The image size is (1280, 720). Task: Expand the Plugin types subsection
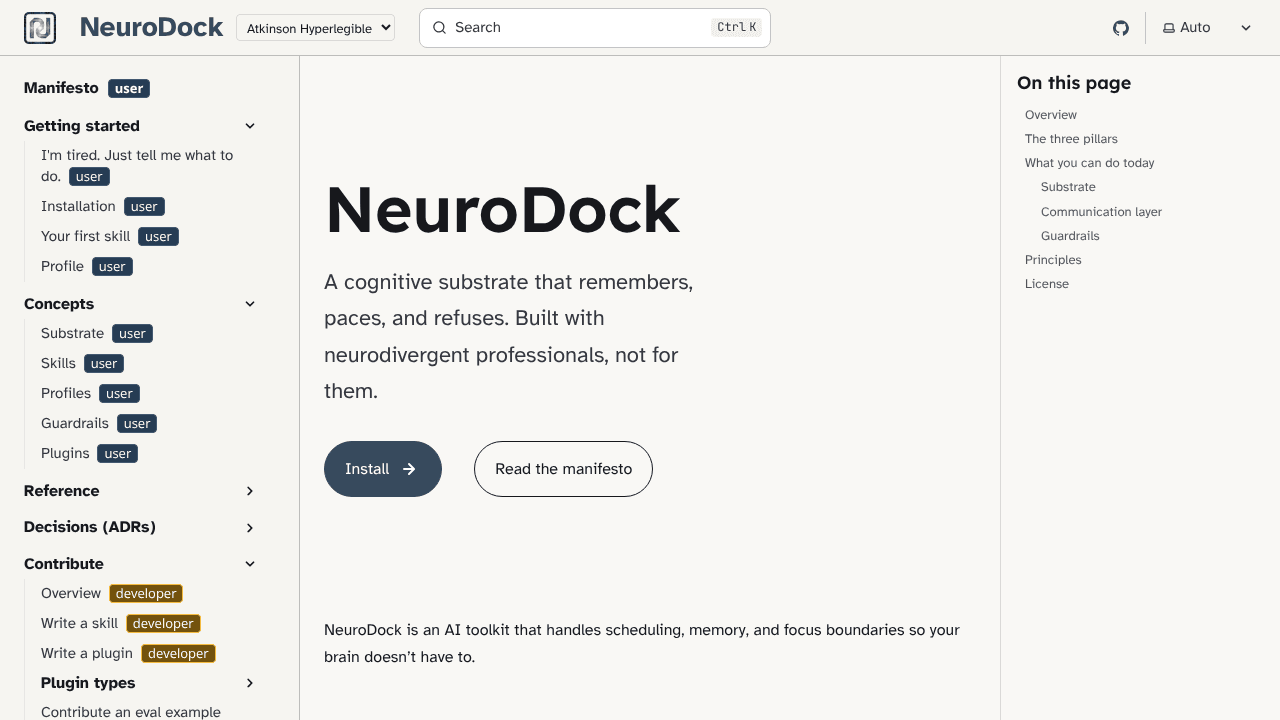[x=250, y=683]
